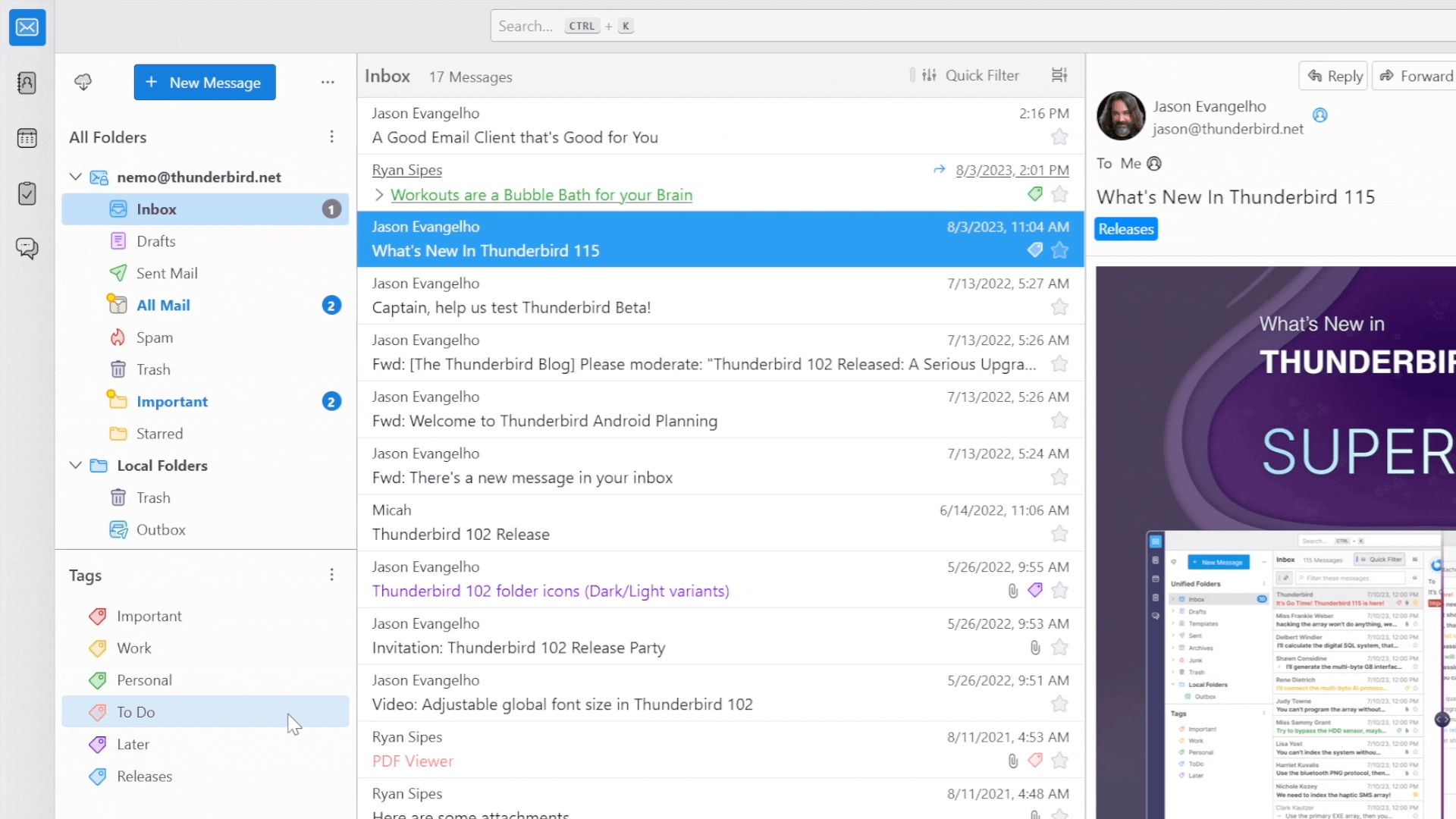This screenshot has height=819, width=1456.
Task: Open the All Mail folder
Action: click(x=206, y=305)
